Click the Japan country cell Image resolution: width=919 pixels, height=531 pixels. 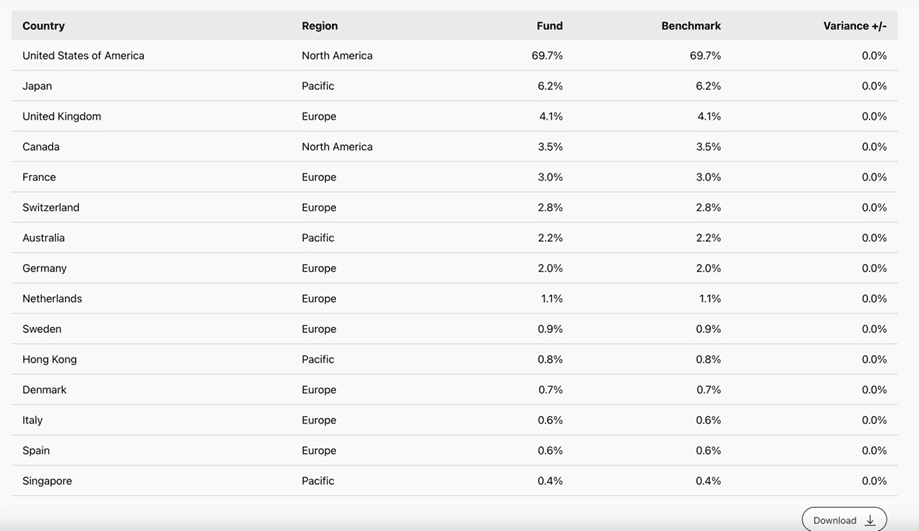37,86
